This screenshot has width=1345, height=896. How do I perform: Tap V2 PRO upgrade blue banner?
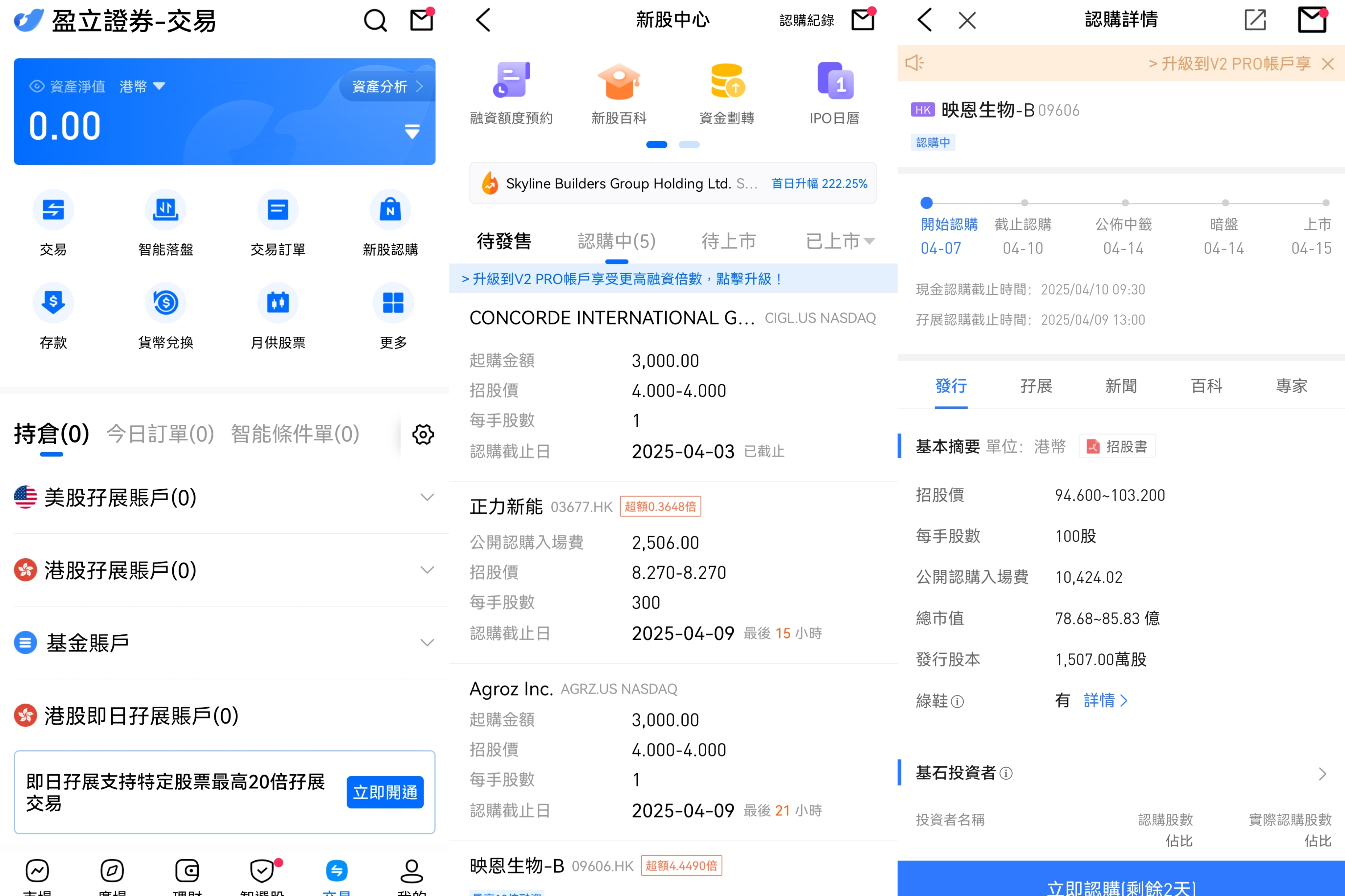673,279
